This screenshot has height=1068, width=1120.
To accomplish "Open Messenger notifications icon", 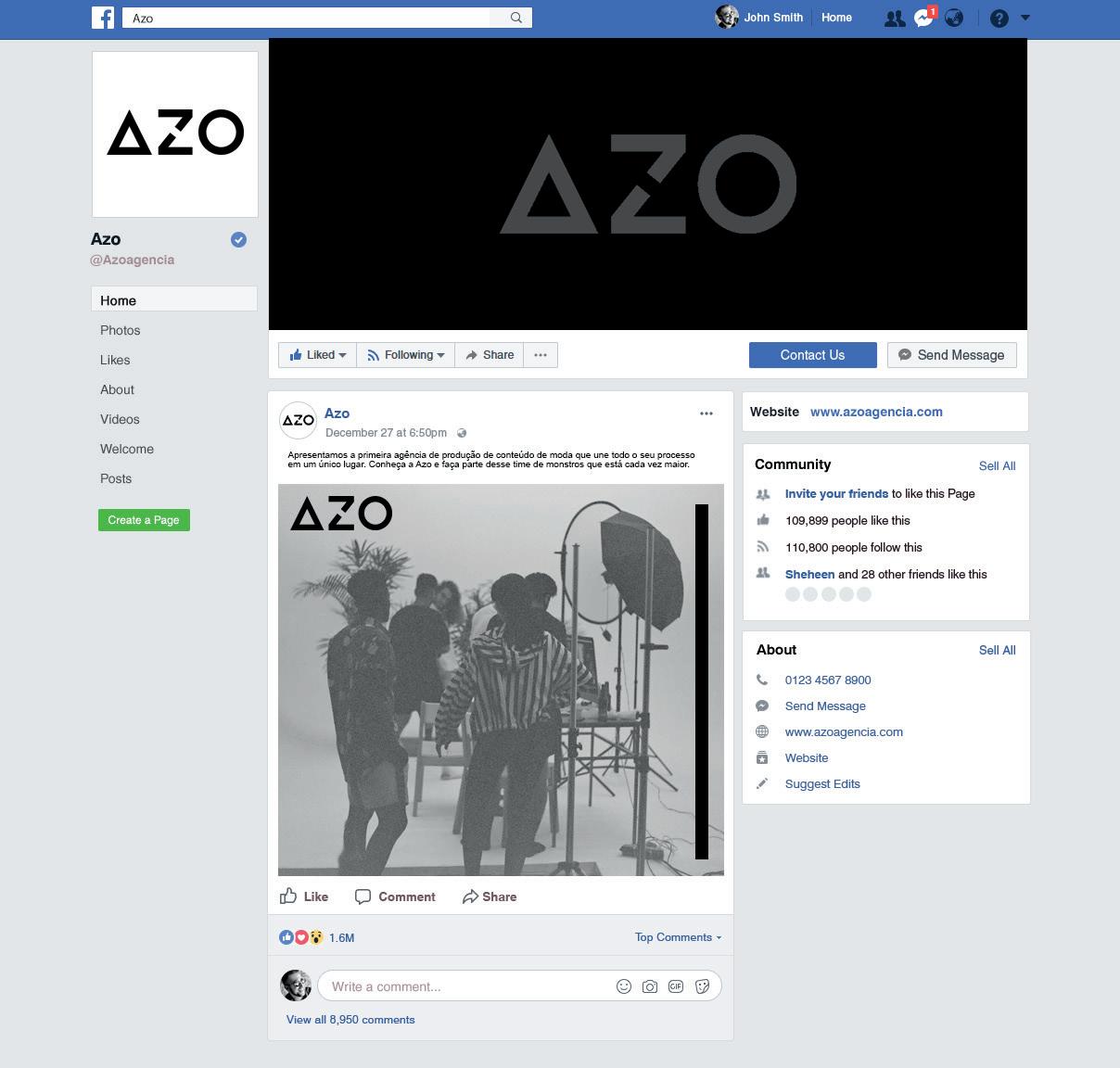I will [x=923, y=18].
